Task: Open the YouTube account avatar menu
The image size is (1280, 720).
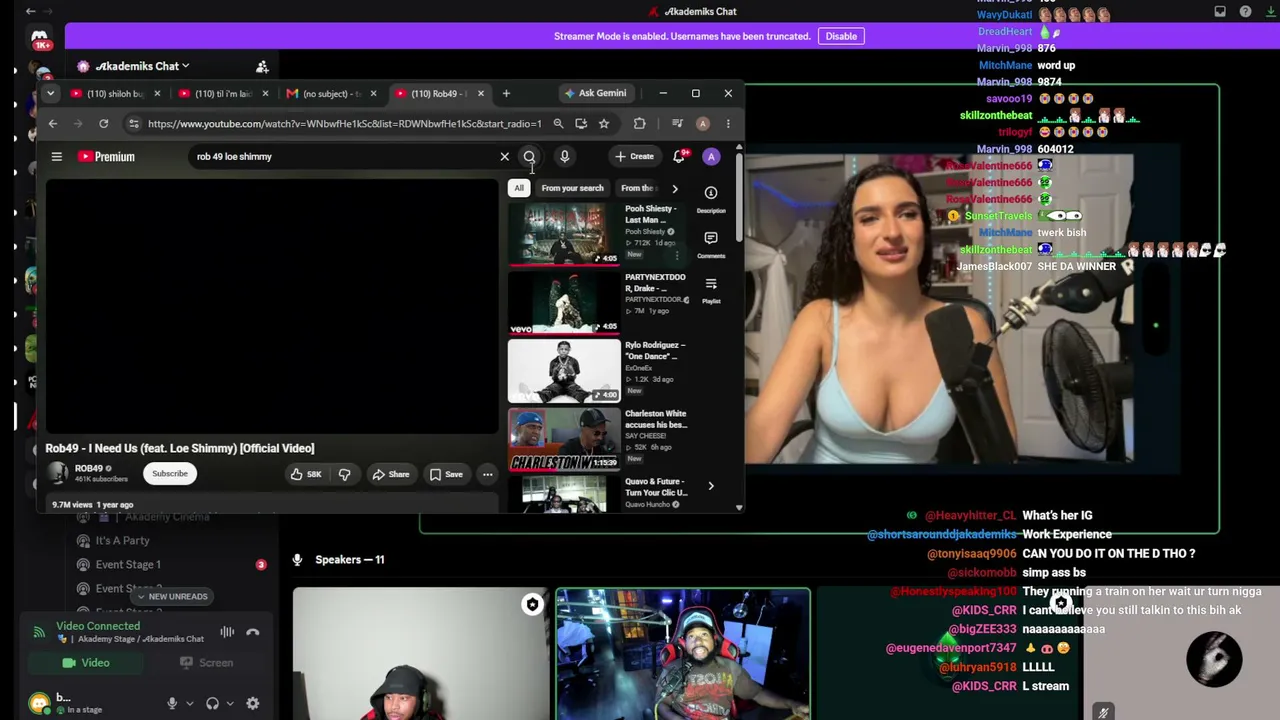Action: [711, 156]
